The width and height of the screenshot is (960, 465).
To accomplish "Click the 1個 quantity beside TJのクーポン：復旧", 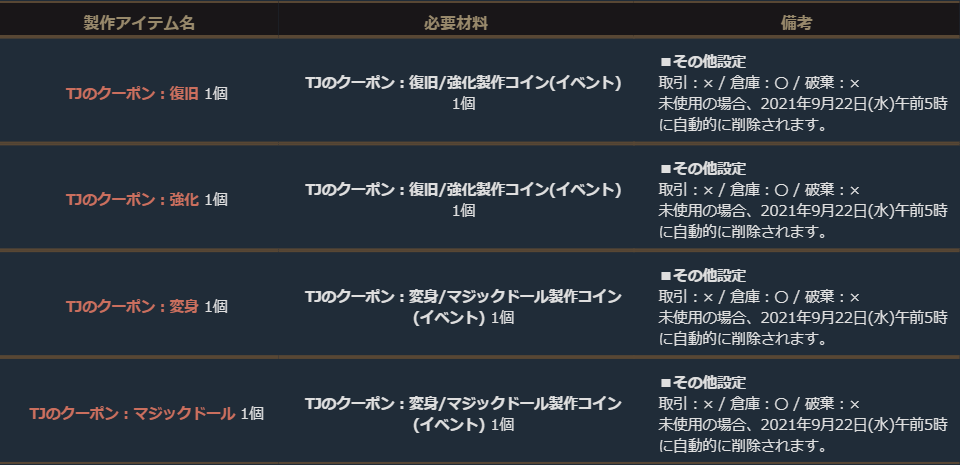I will pos(216,94).
